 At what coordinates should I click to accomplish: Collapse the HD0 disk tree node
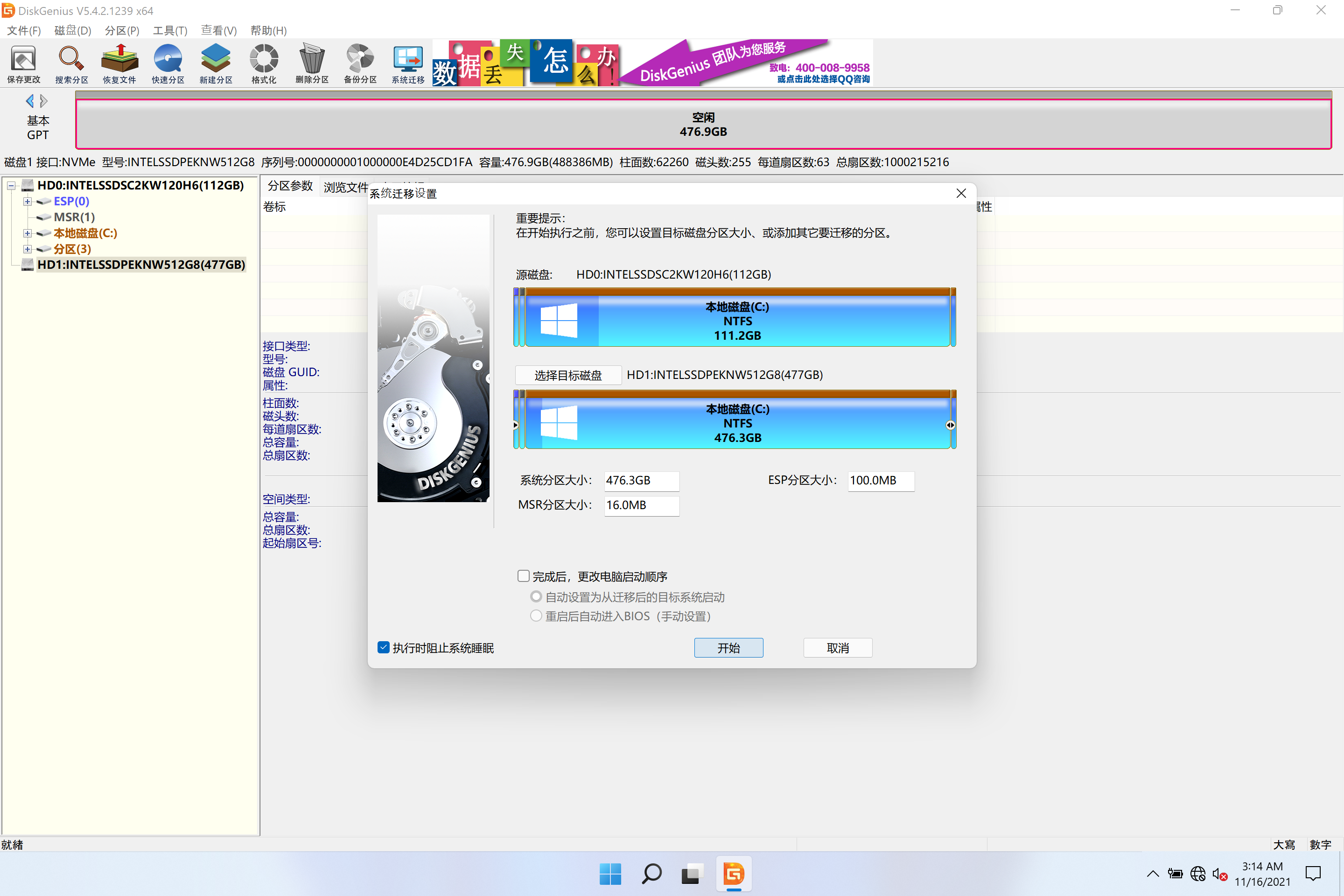(11, 185)
